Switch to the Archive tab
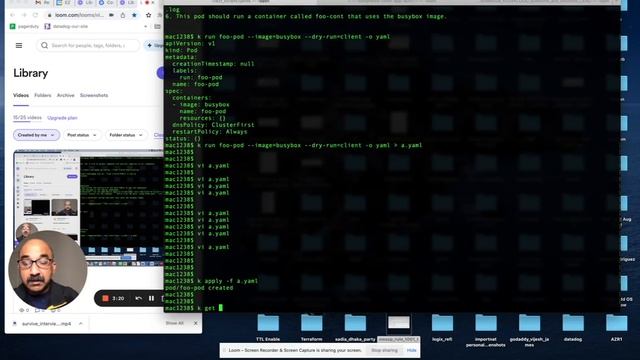Viewport: 640px width, 360px height. click(66, 95)
